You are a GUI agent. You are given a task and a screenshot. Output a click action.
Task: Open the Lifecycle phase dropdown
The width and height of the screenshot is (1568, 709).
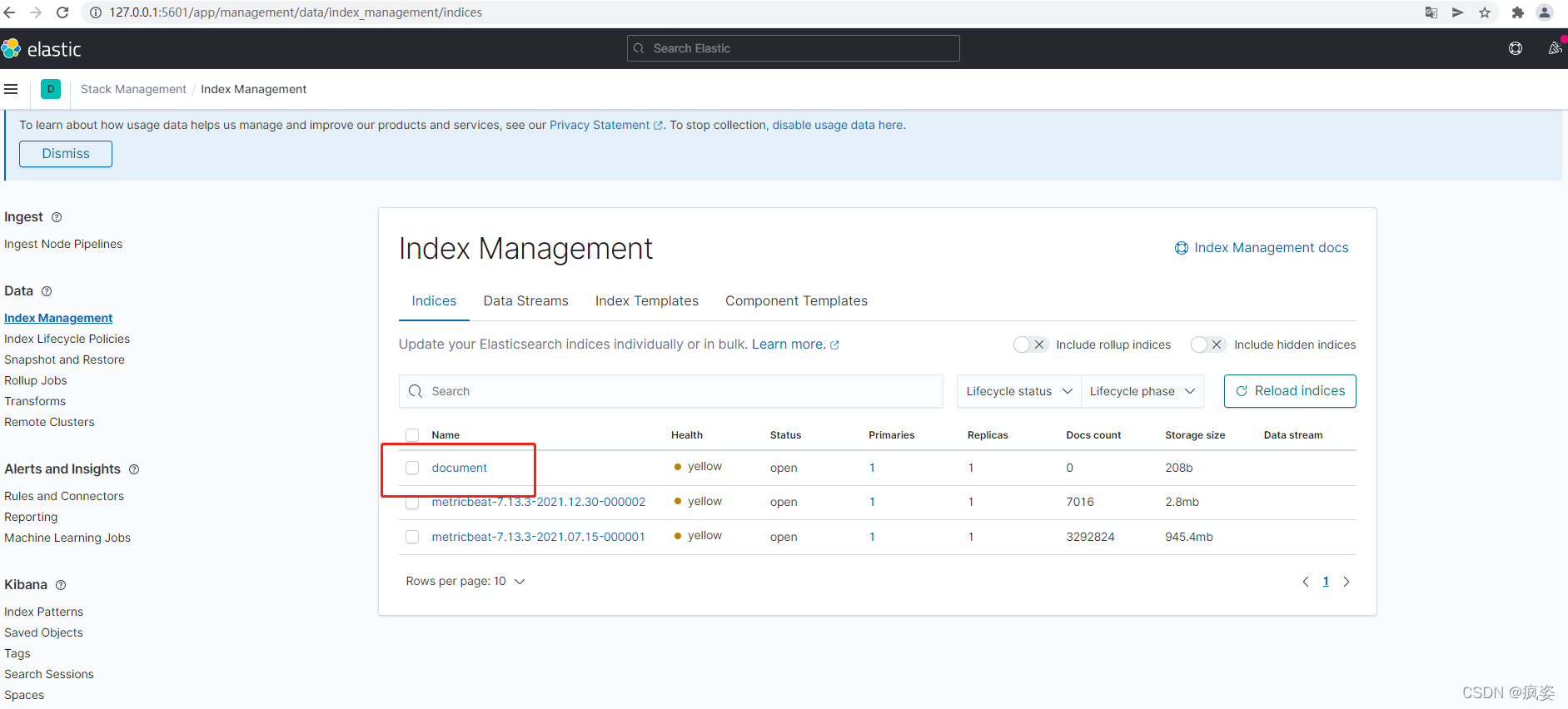1142,391
